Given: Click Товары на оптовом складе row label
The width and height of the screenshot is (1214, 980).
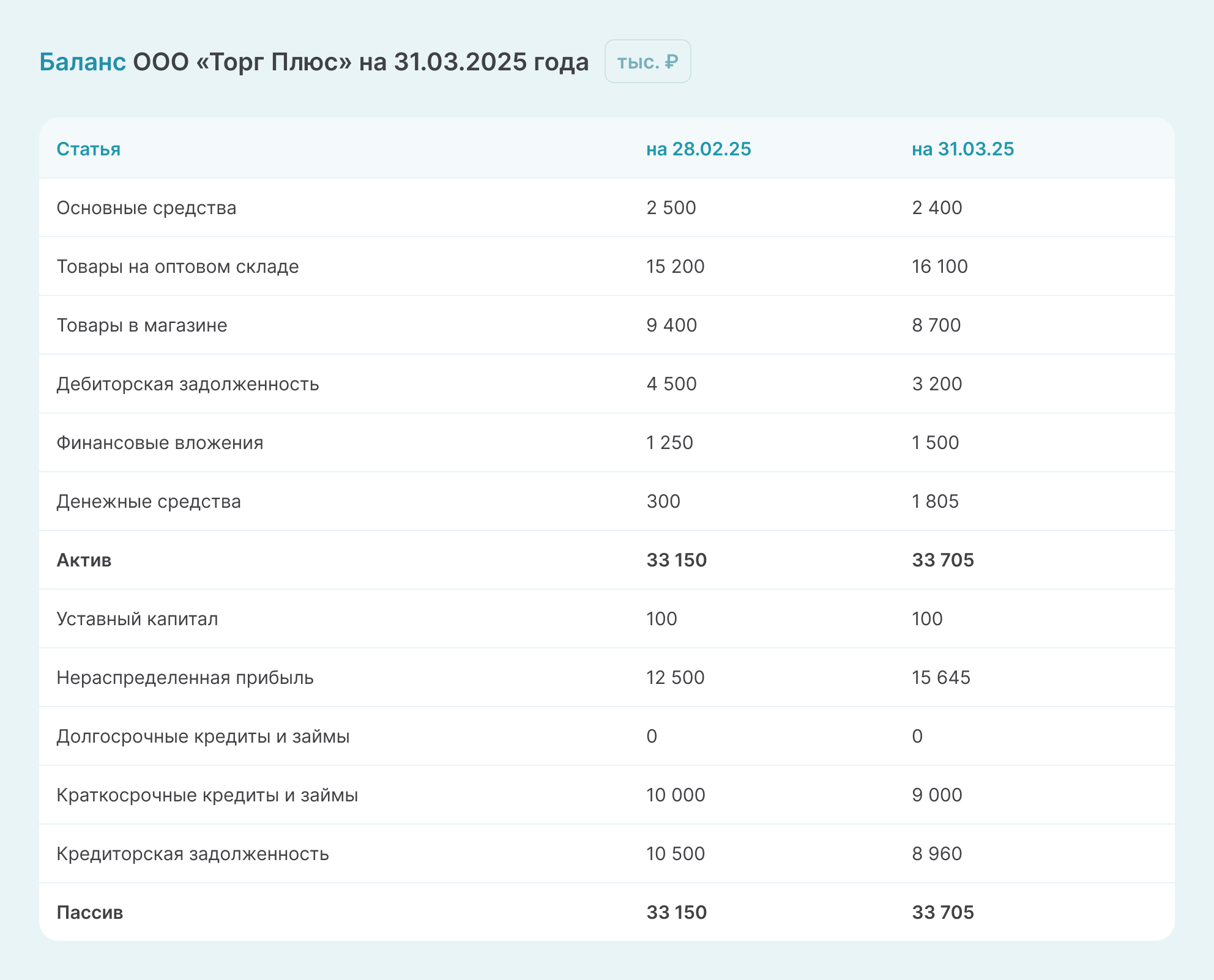Looking at the screenshot, I should (177, 266).
